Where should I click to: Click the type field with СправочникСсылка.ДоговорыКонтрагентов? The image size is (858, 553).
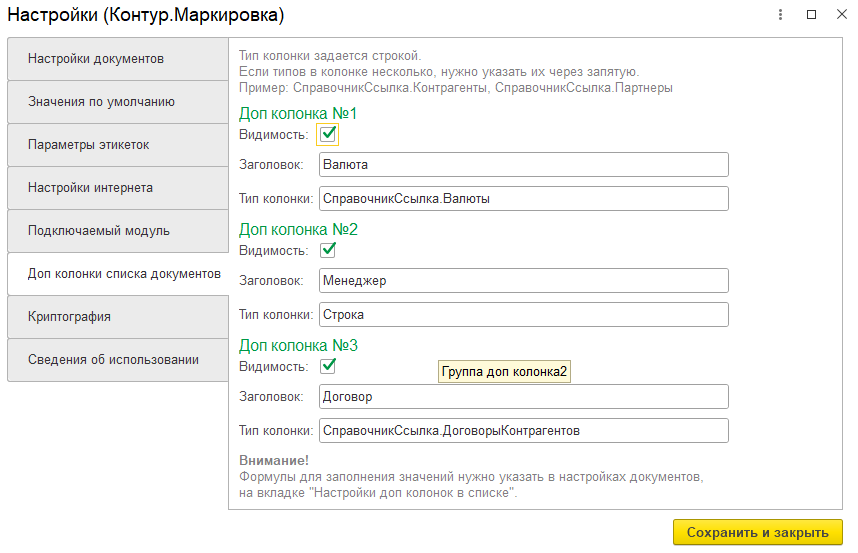tap(524, 430)
